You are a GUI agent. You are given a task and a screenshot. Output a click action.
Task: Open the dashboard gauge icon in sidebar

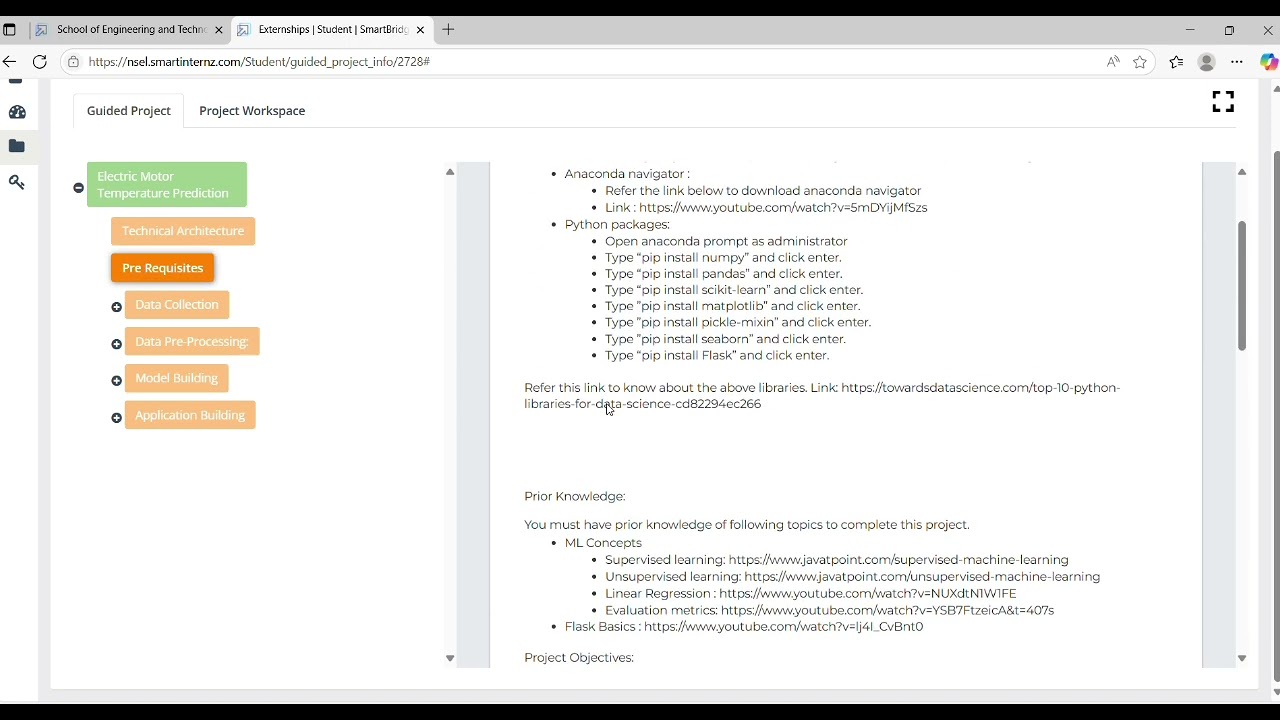click(17, 113)
